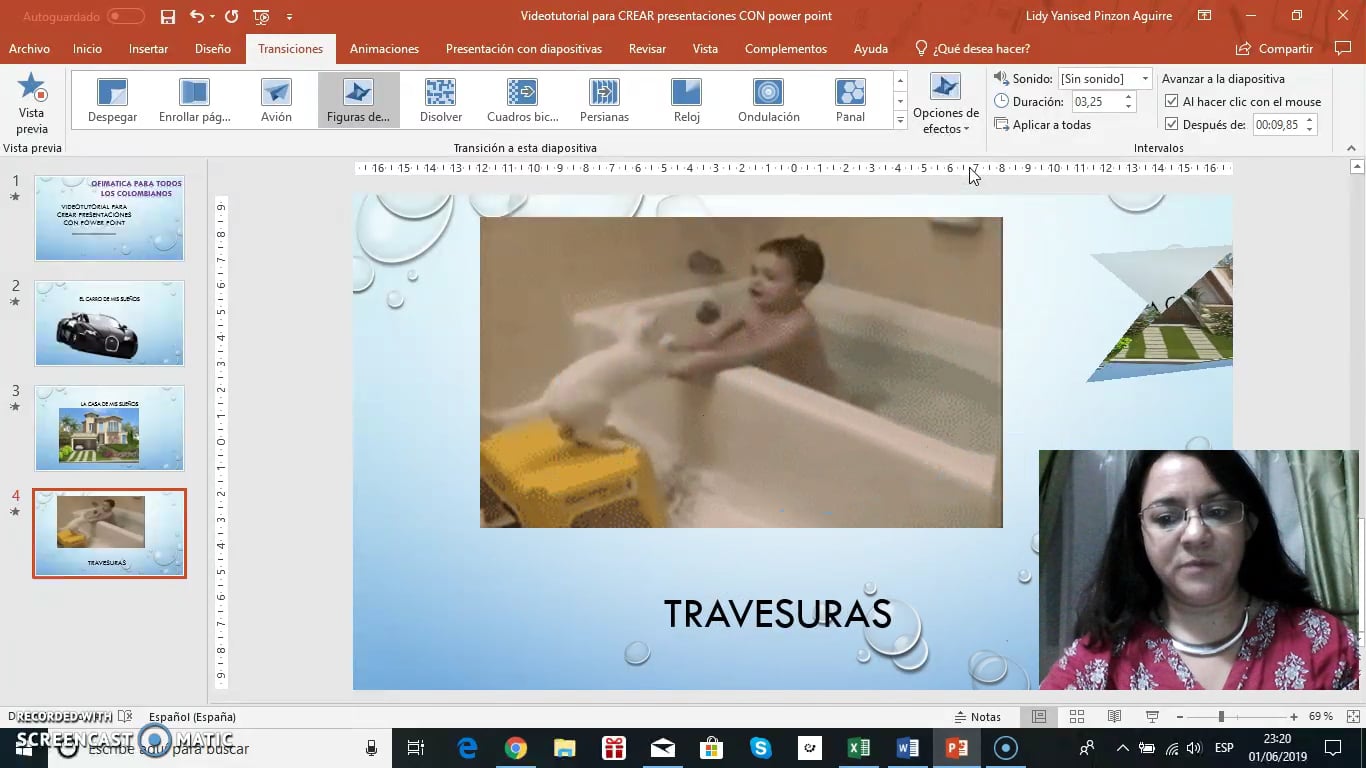The width and height of the screenshot is (1366, 768).
Task: Choose the Figuras de... transition
Action: (358, 100)
